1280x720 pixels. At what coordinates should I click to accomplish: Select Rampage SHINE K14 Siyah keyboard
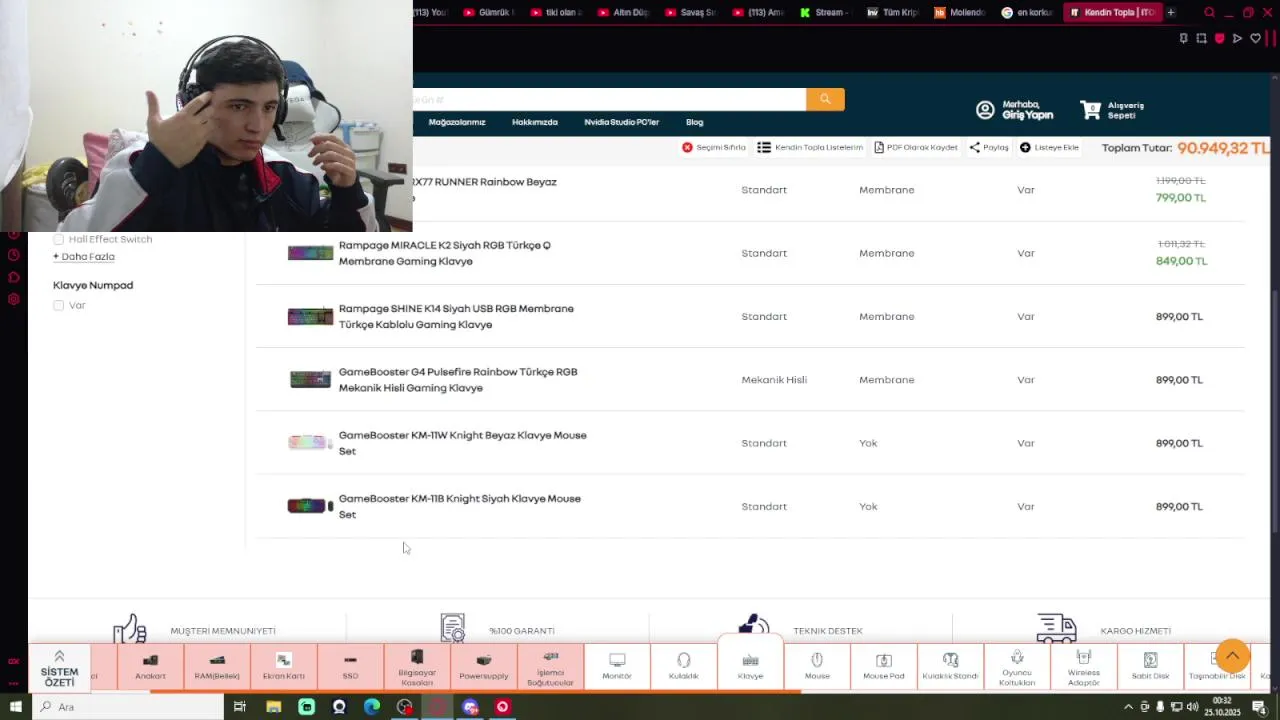pyautogui.click(x=456, y=316)
